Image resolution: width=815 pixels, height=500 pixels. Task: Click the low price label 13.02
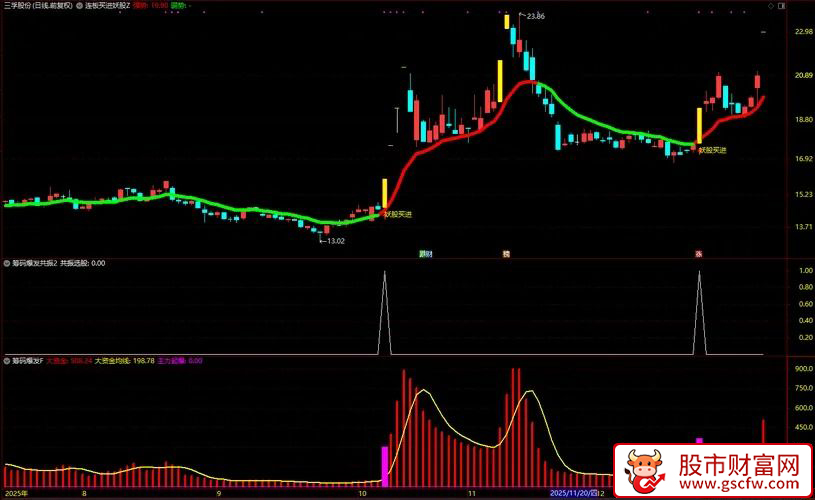coord(335,241)
